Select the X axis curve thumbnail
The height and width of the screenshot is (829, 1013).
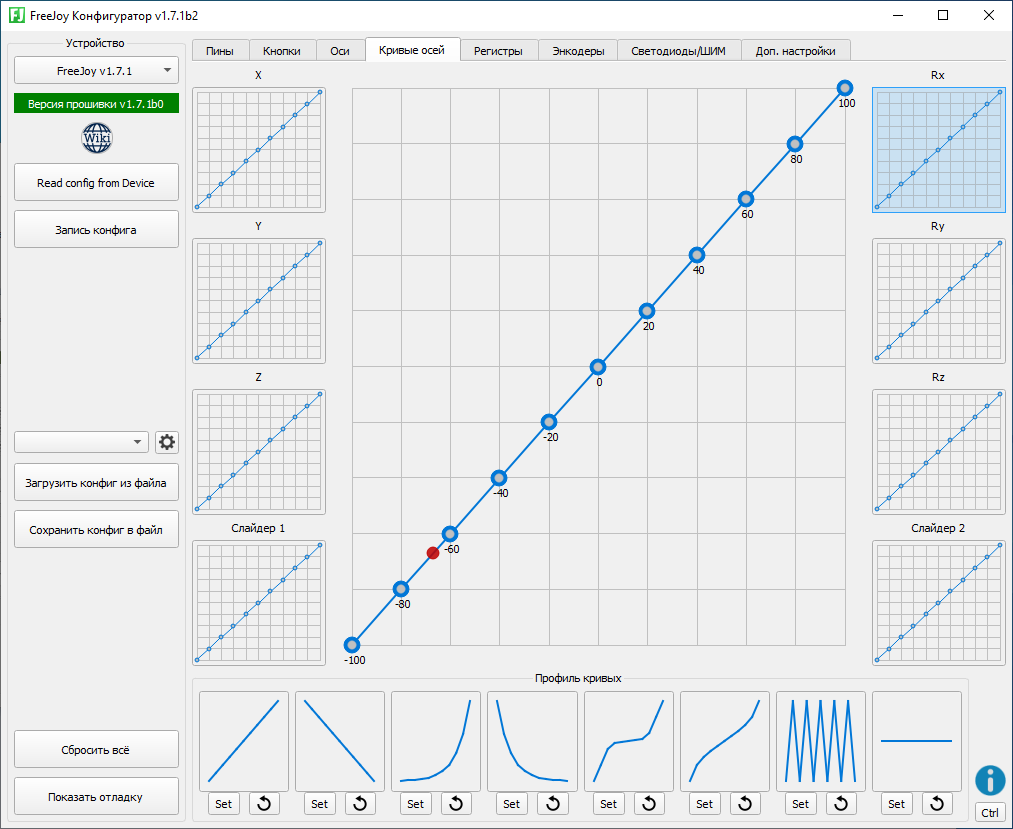pyautogui.click(x=258, y=149)
